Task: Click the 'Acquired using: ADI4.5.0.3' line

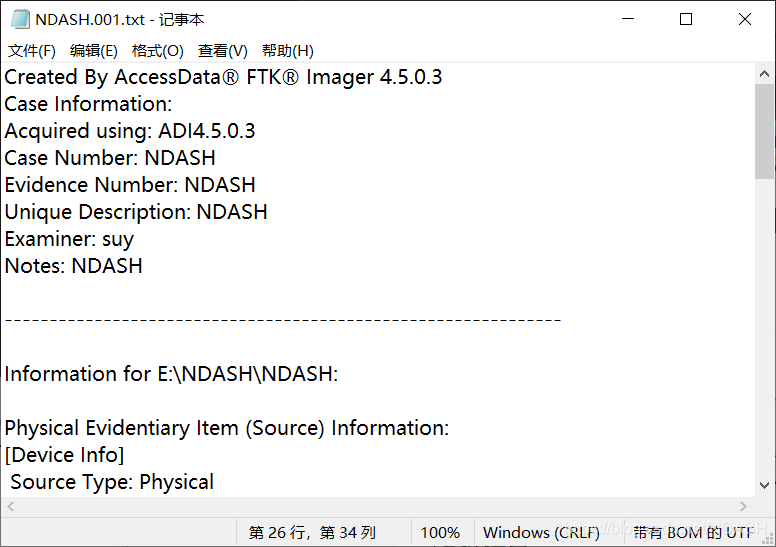Action: click(130, 131)
